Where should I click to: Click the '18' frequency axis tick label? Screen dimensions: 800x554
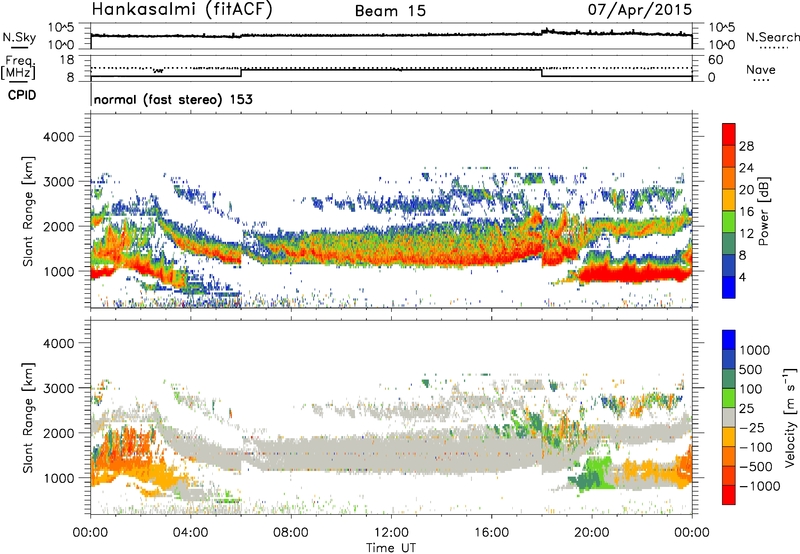[66, 60]
